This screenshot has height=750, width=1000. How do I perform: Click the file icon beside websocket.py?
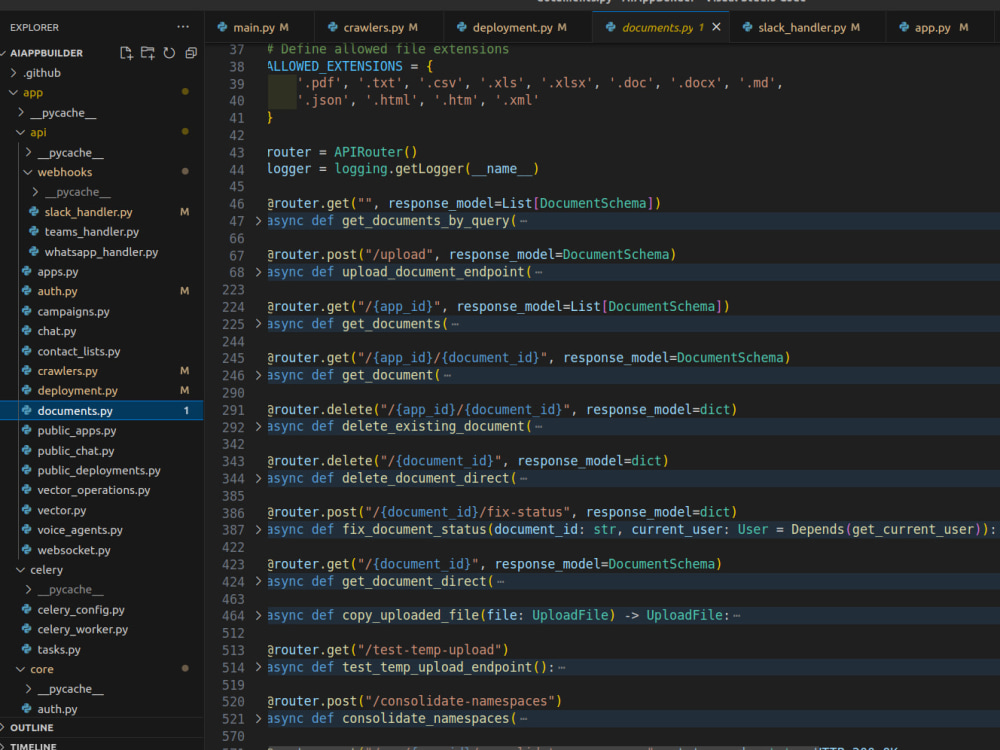pyautogui.click(x=27, y=550)
